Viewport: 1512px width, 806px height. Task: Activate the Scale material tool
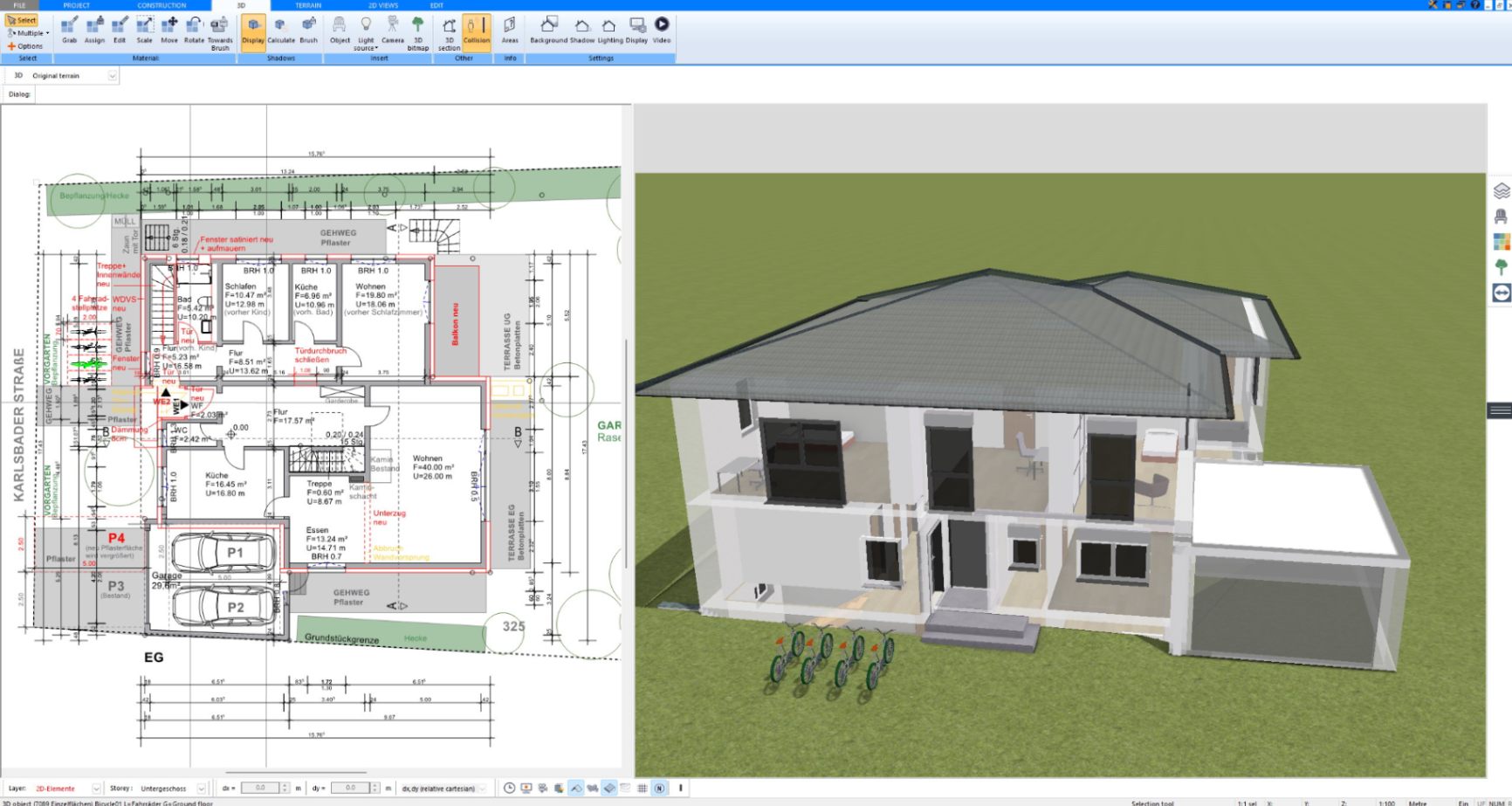(x=144, y=31)
